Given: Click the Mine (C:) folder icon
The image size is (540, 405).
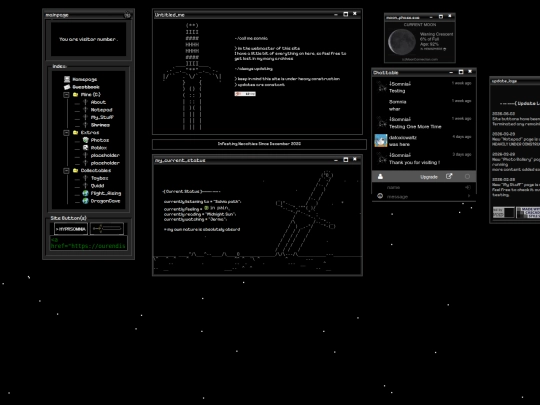Looking at the screenshot, I should [75, 94].
